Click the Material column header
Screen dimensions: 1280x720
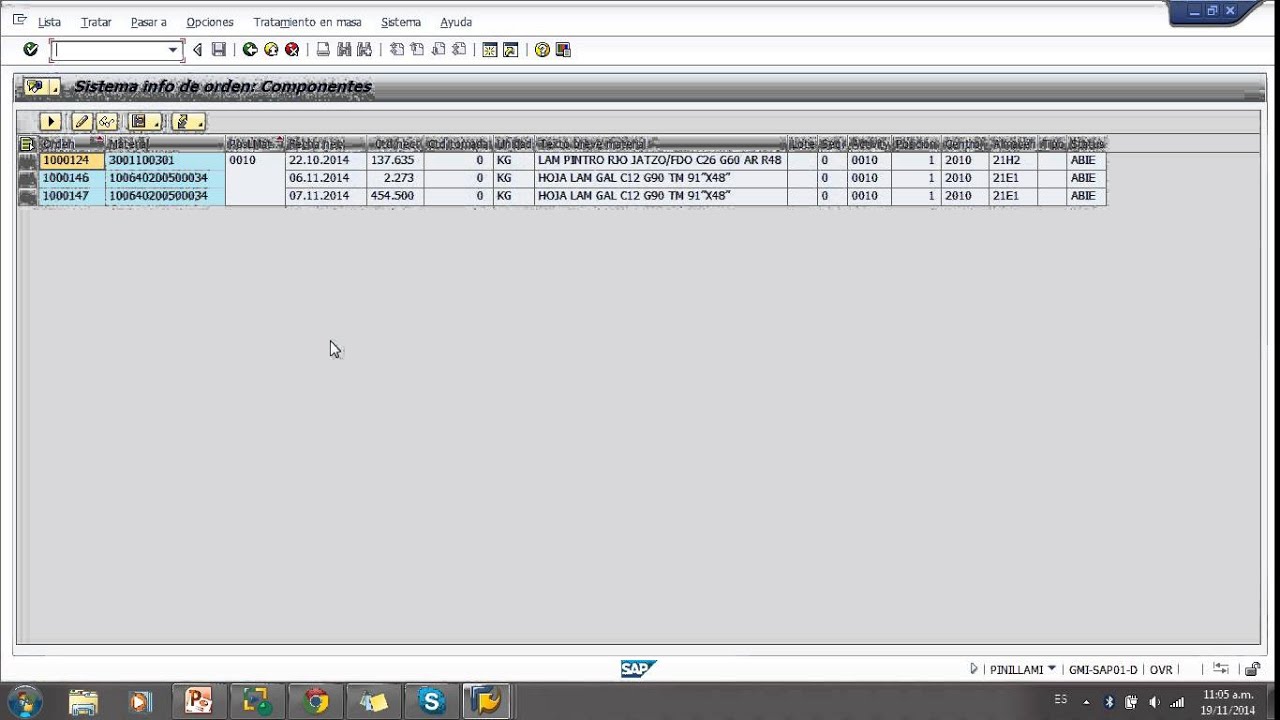coord(165,144)
